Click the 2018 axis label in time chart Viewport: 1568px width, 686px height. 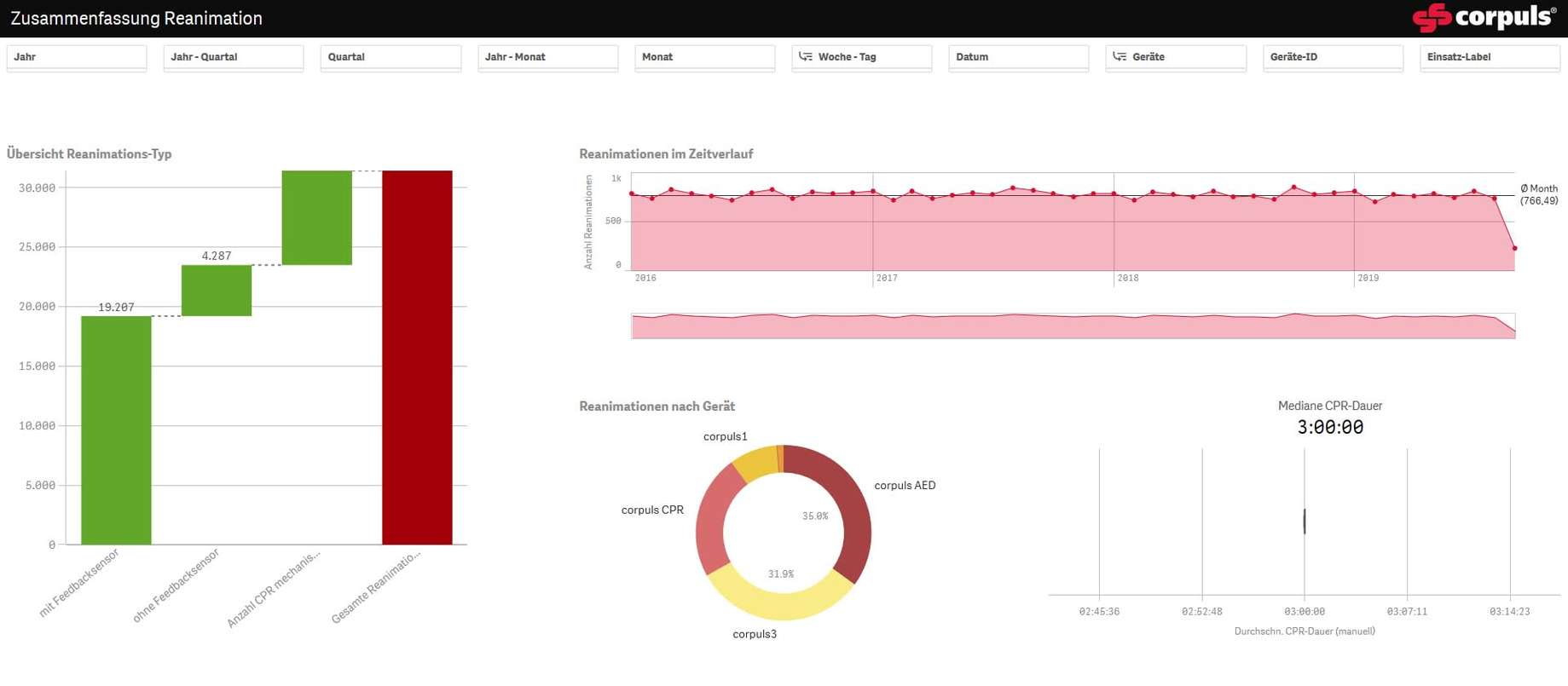click(x=1128, y=279)
